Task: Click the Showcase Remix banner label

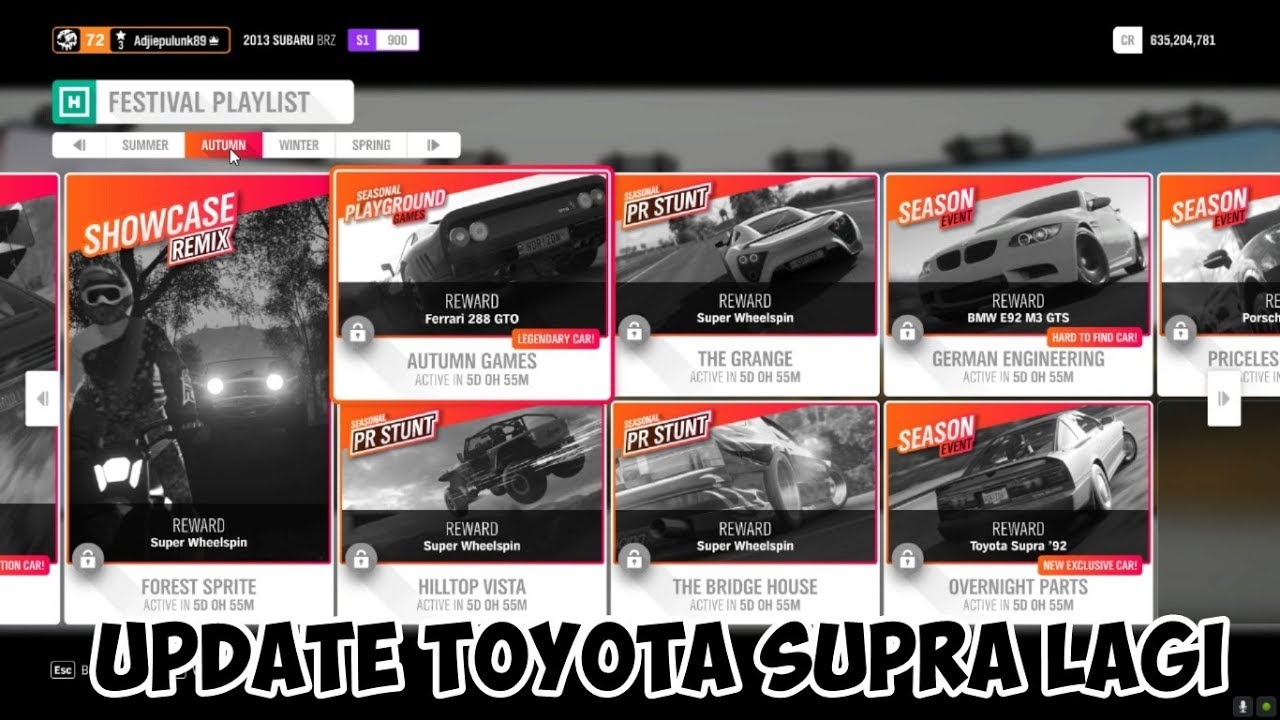Action: pyautogui.click(x=159, y=227)
